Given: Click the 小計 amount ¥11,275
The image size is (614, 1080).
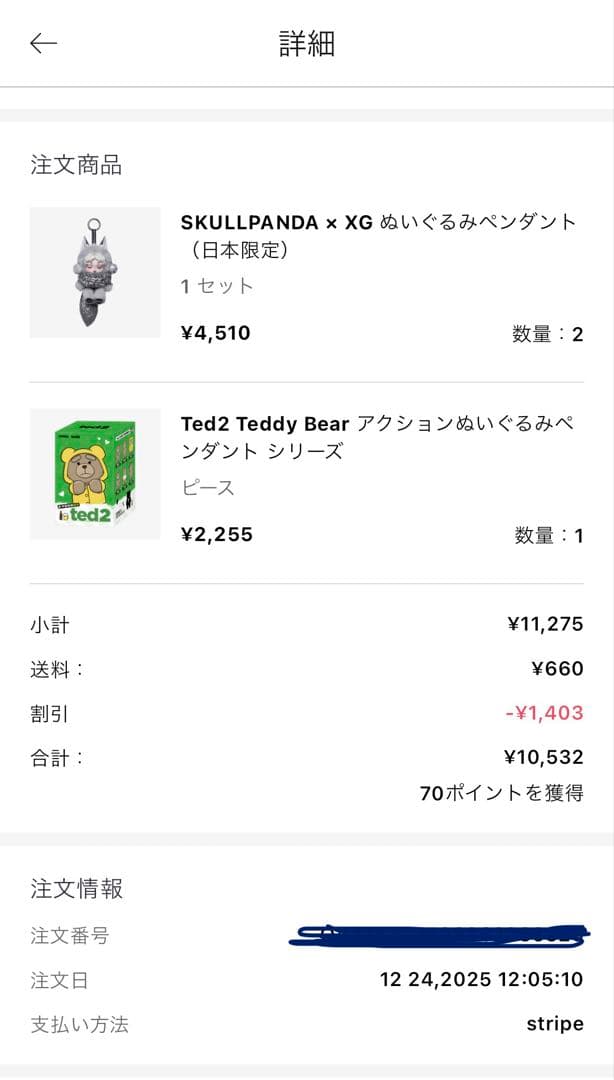Looking at the screenshot, I should tap(545, 625).
